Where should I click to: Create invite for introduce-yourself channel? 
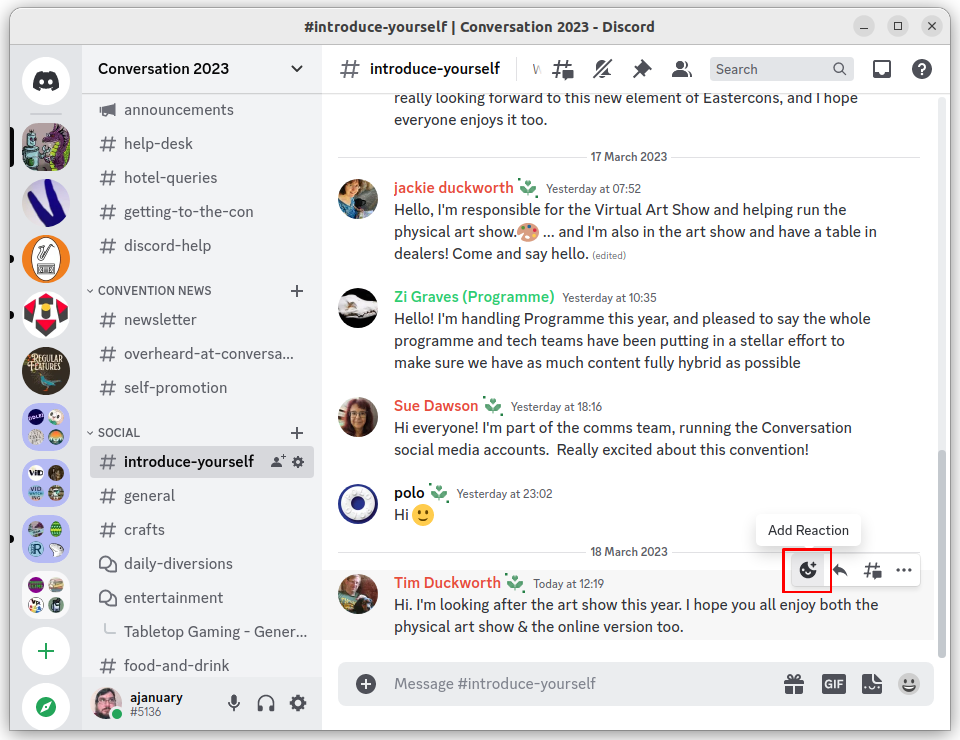pyautogui.click(x=278, y=462)
